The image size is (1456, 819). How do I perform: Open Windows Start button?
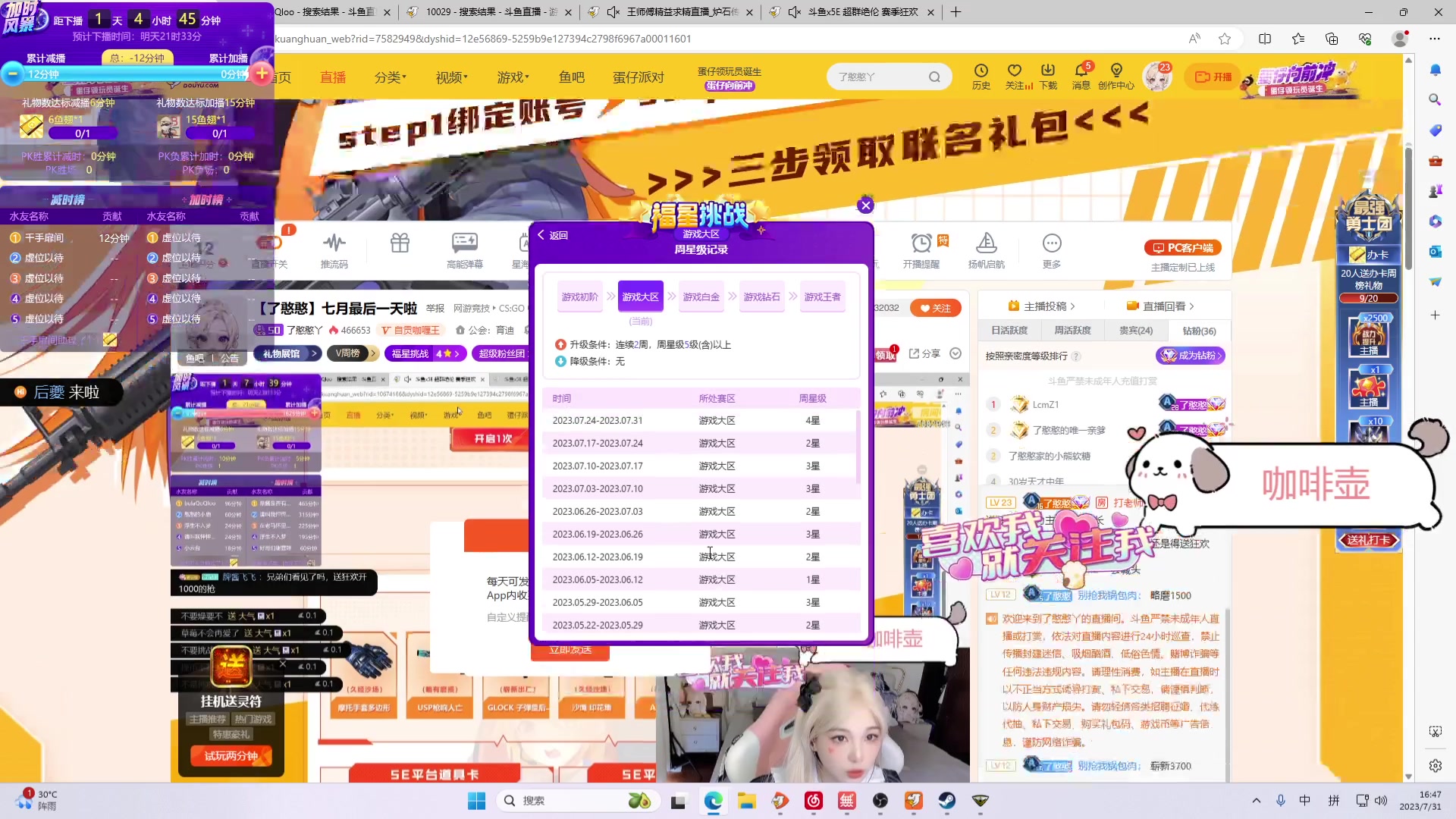coord(476,801)
